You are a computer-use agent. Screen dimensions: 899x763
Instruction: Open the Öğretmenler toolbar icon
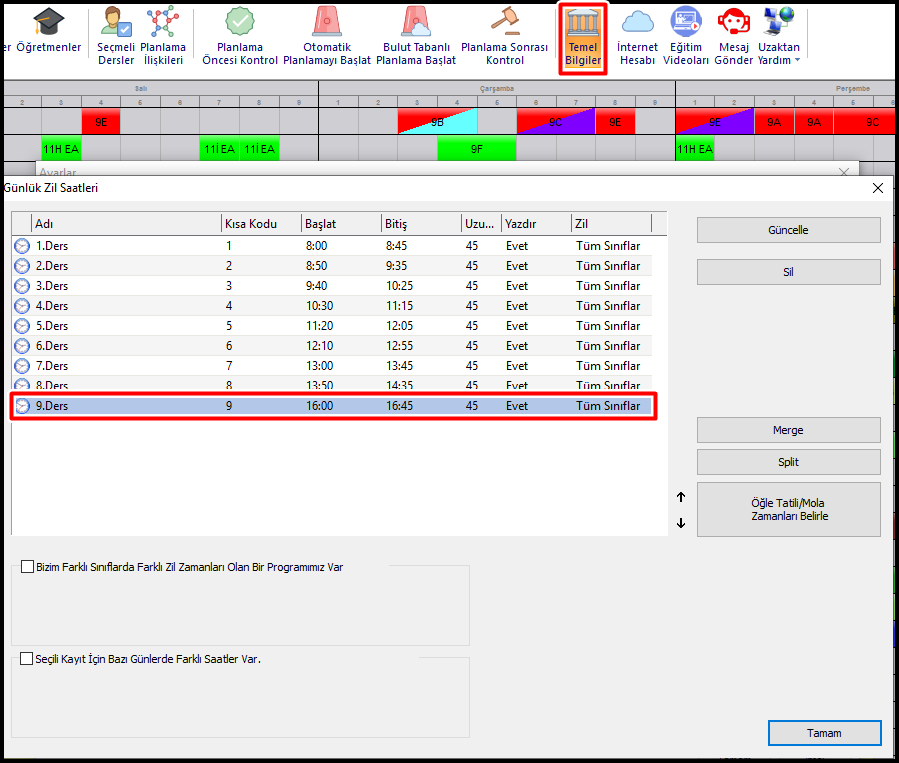[x=48, y=32]
